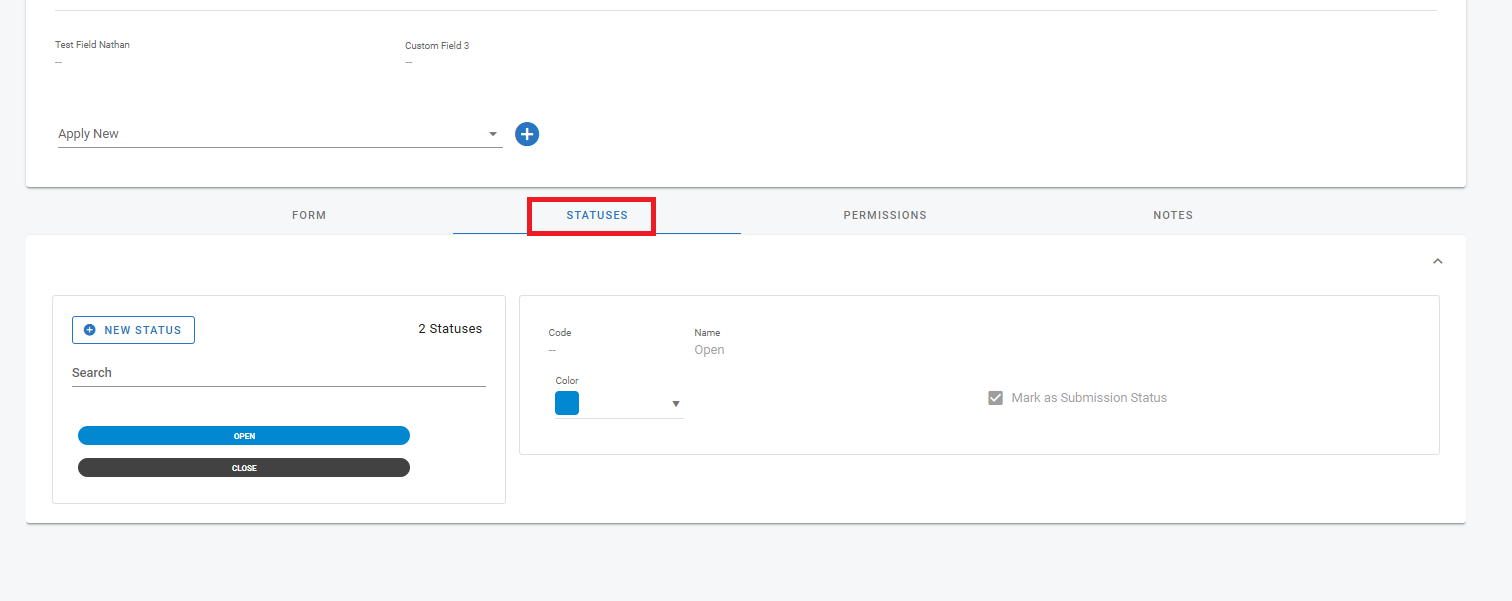Select the Statuses tab
The image size is (1512, 601).
point(597,215)
